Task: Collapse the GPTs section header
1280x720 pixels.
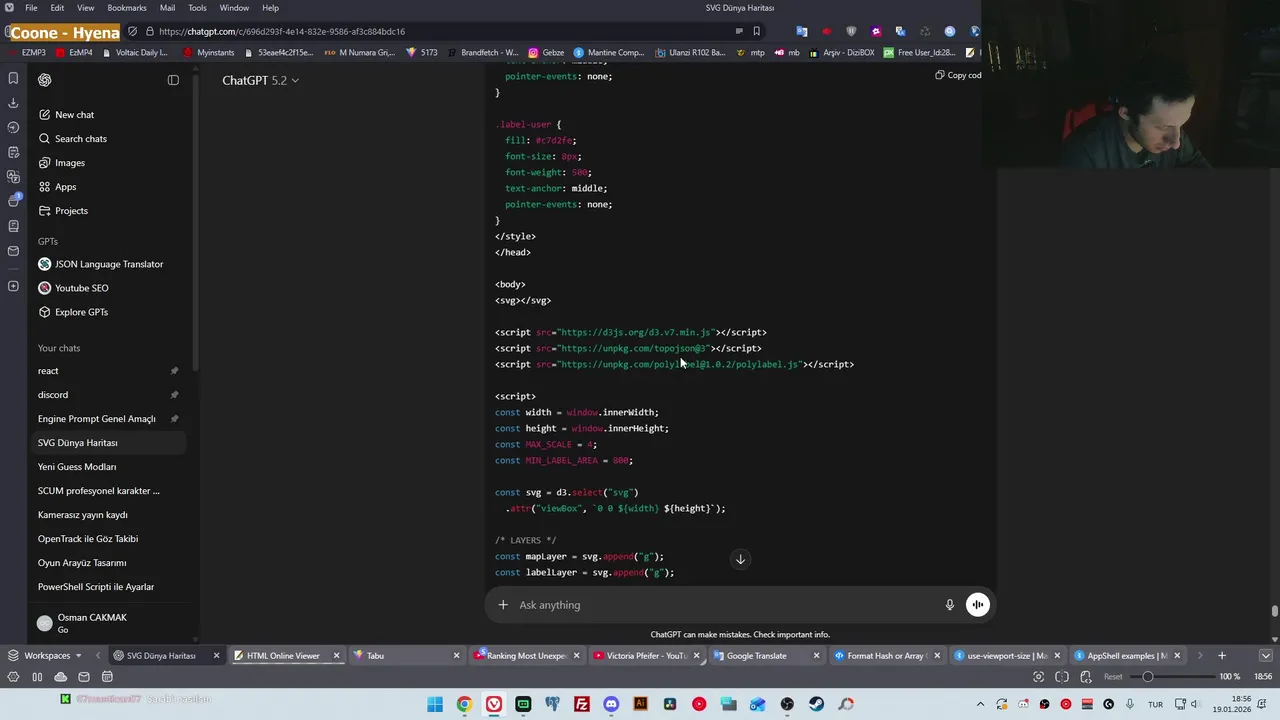Action: [48, 241]
